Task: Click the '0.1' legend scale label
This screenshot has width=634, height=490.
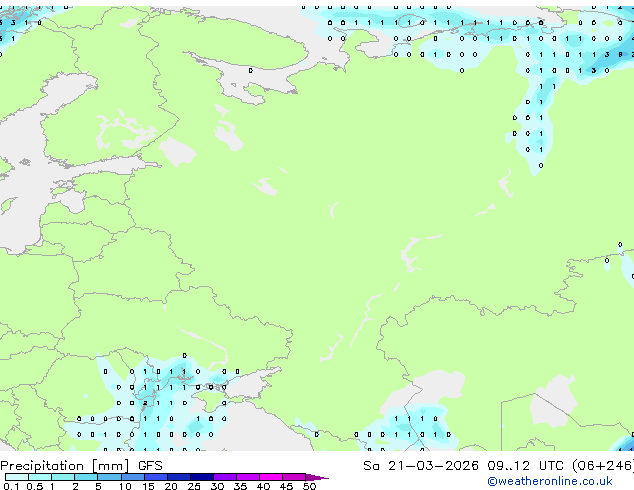Action: point(11,486)
